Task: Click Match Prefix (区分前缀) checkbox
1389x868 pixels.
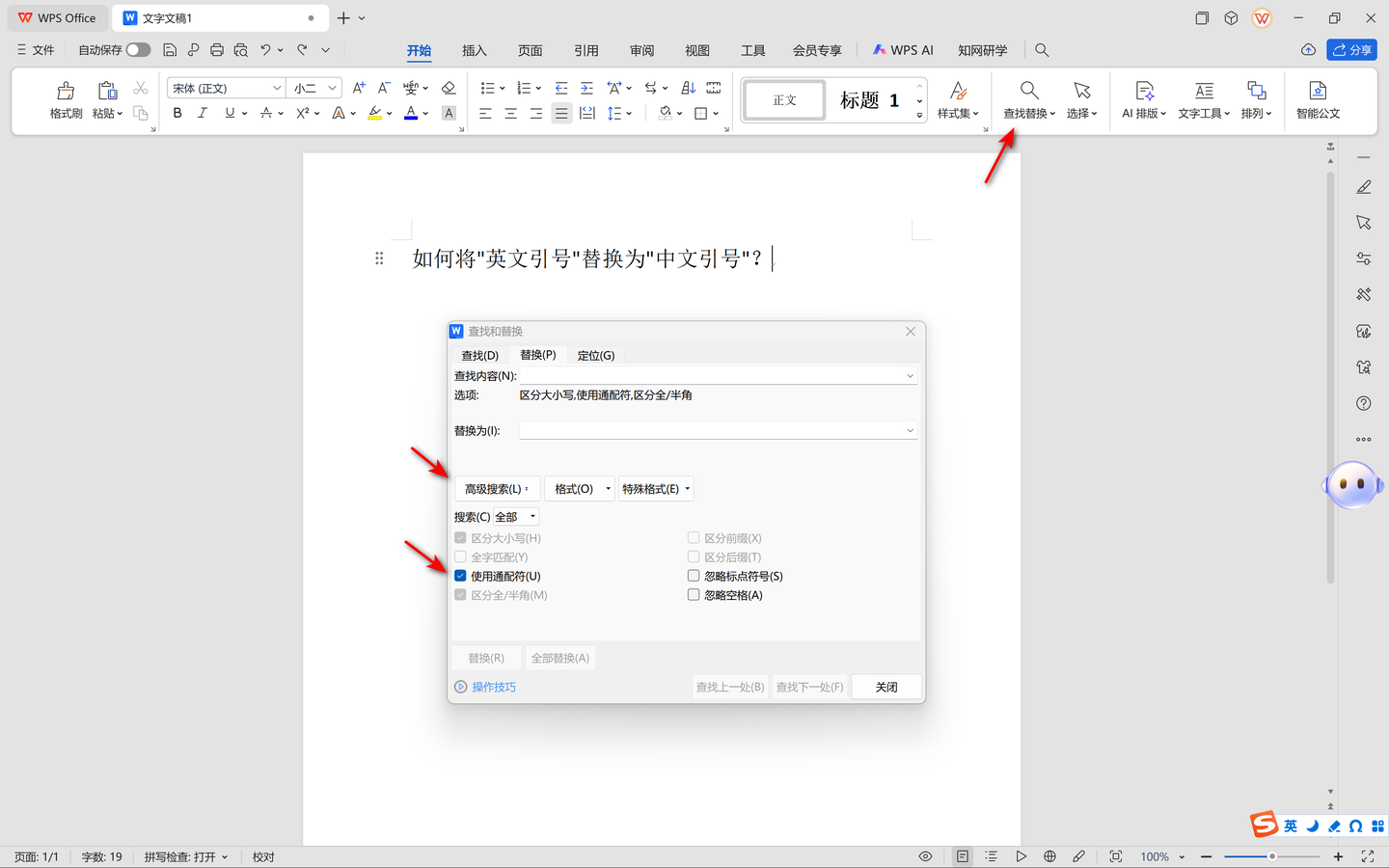Action: pos(694,538)
